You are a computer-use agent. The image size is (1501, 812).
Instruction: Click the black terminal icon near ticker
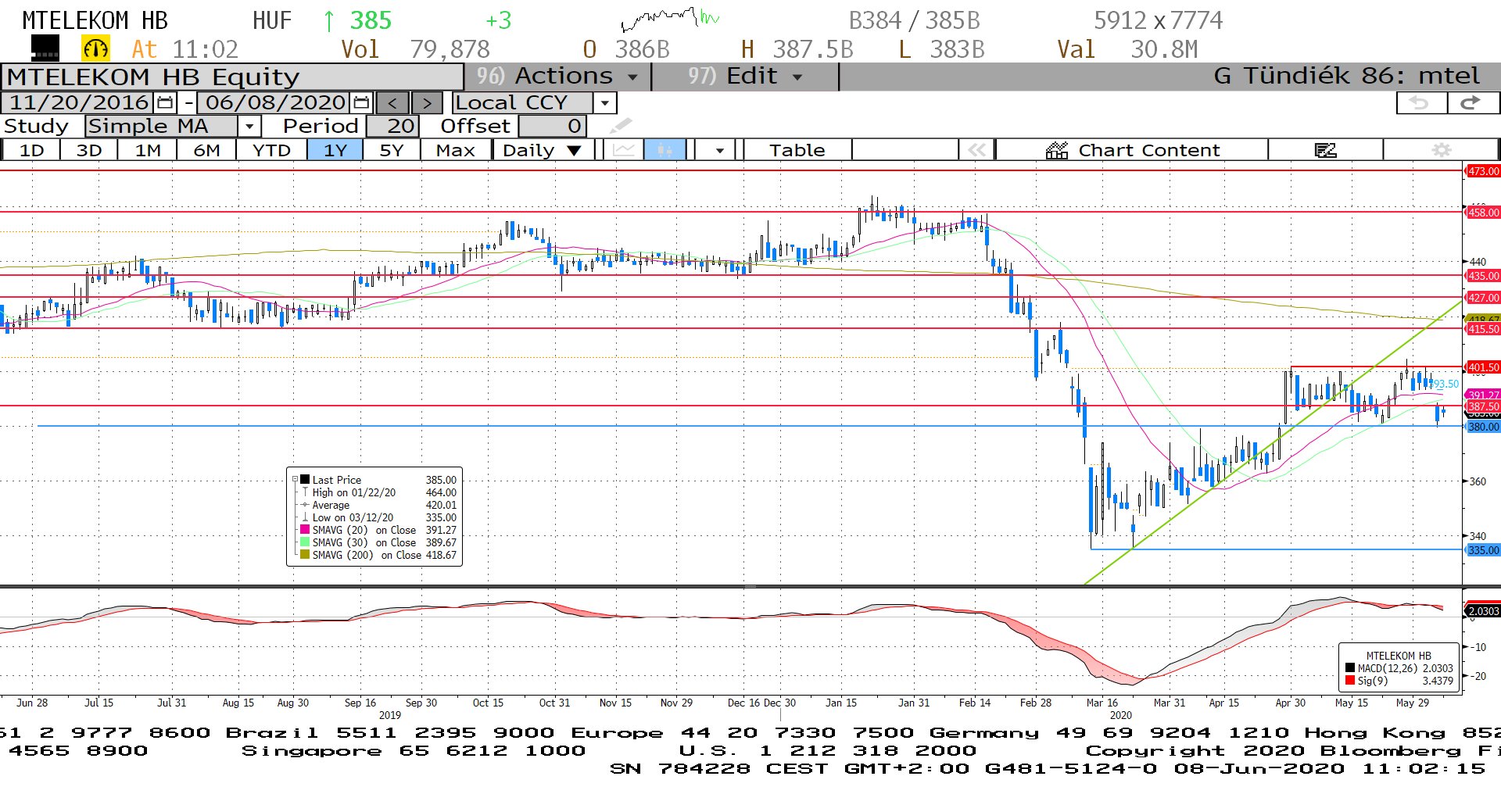point(45,48)
